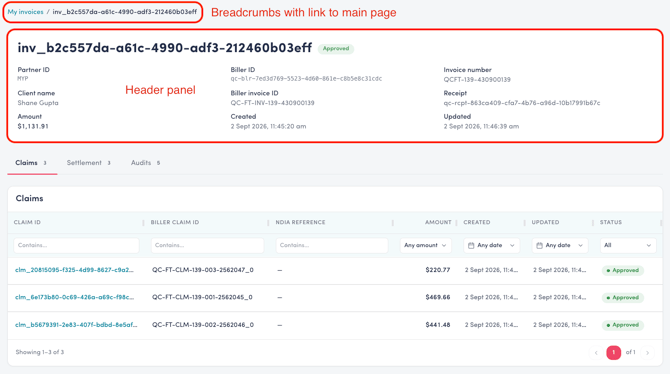
Task: Open the Created Any date dropdown
Action: [x=491, y=245]
